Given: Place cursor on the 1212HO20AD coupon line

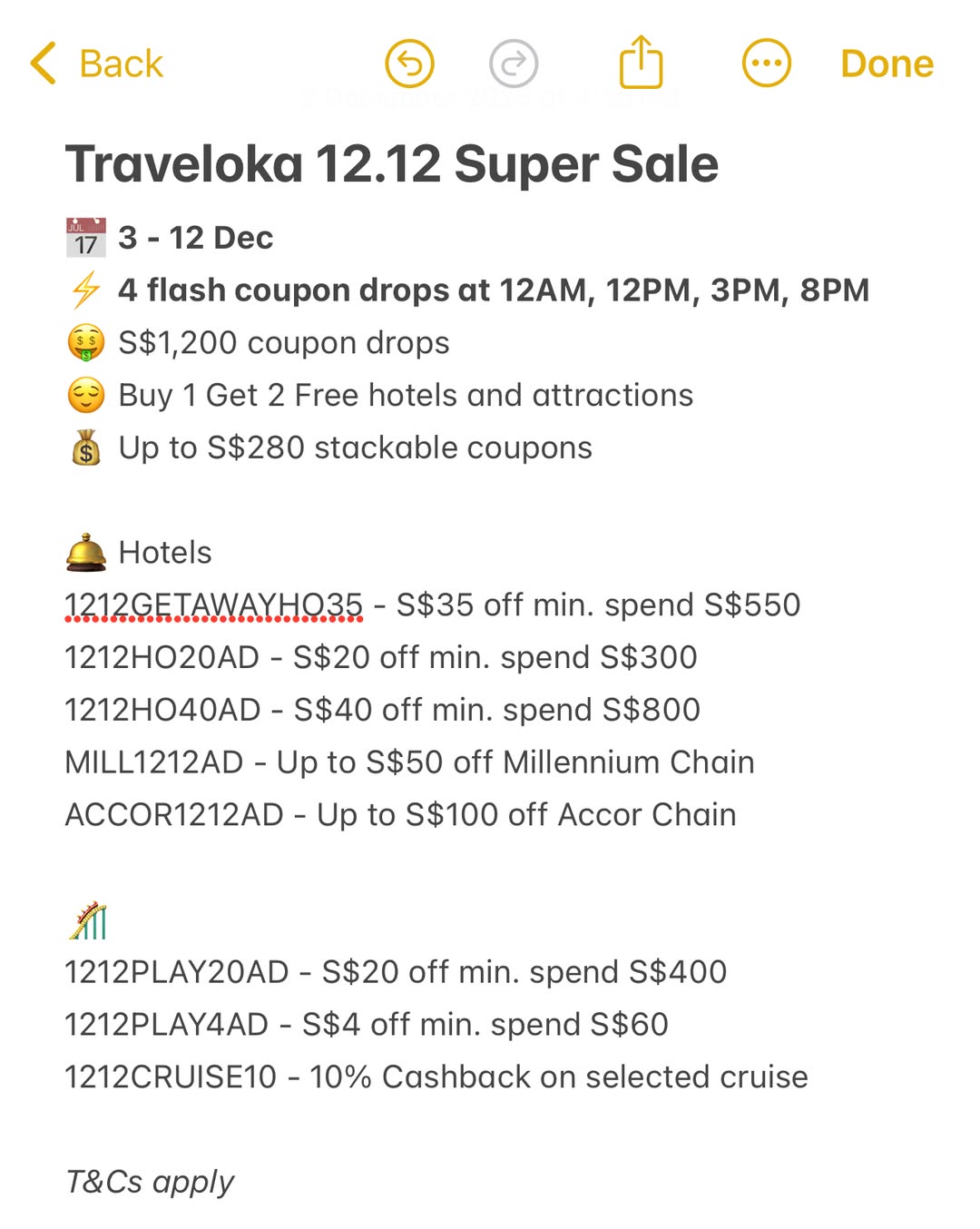Looking at the screenshot, I should click(x=380, y=657).
